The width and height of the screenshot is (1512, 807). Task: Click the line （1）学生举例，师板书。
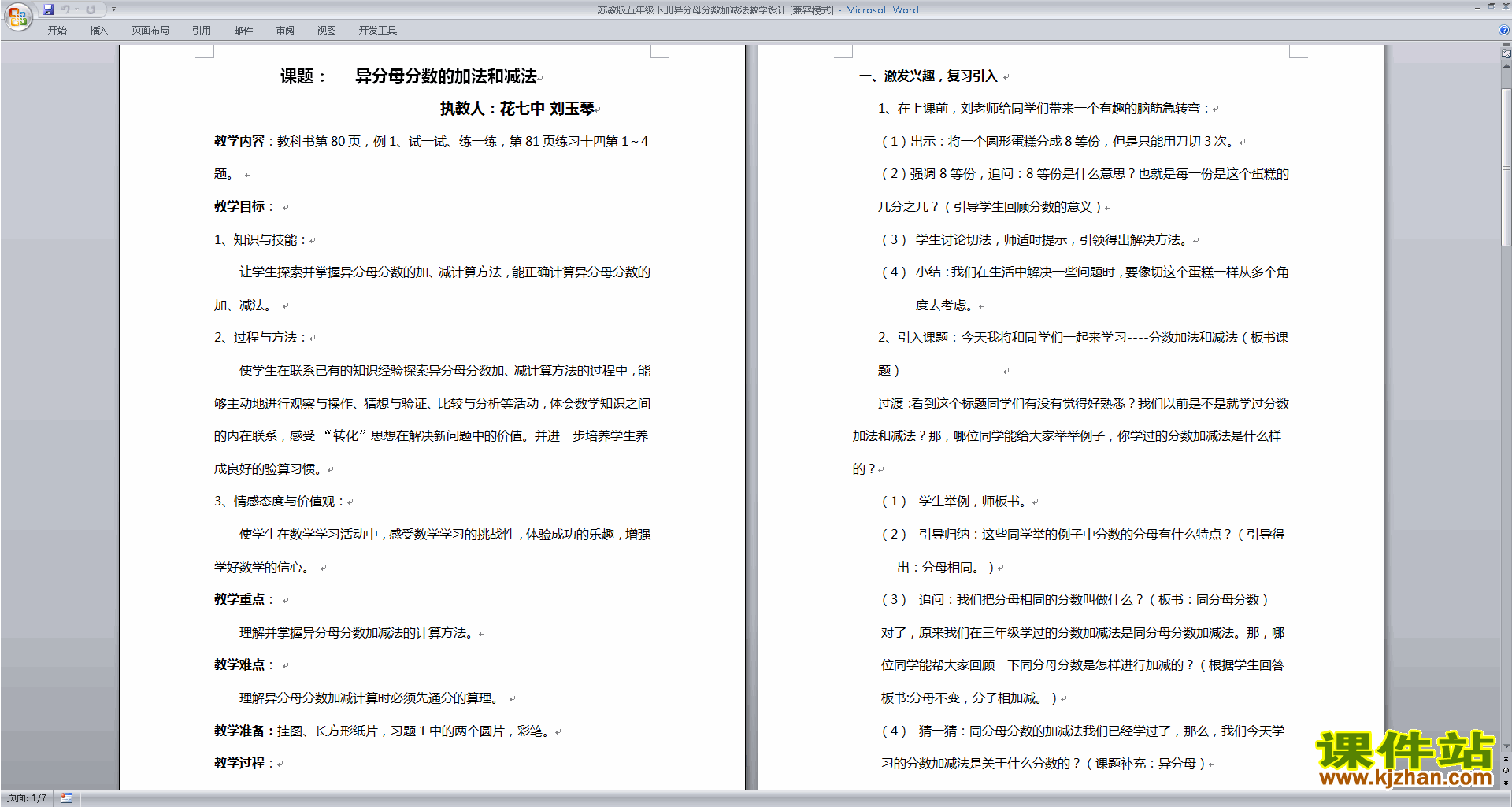click(956, 501)
